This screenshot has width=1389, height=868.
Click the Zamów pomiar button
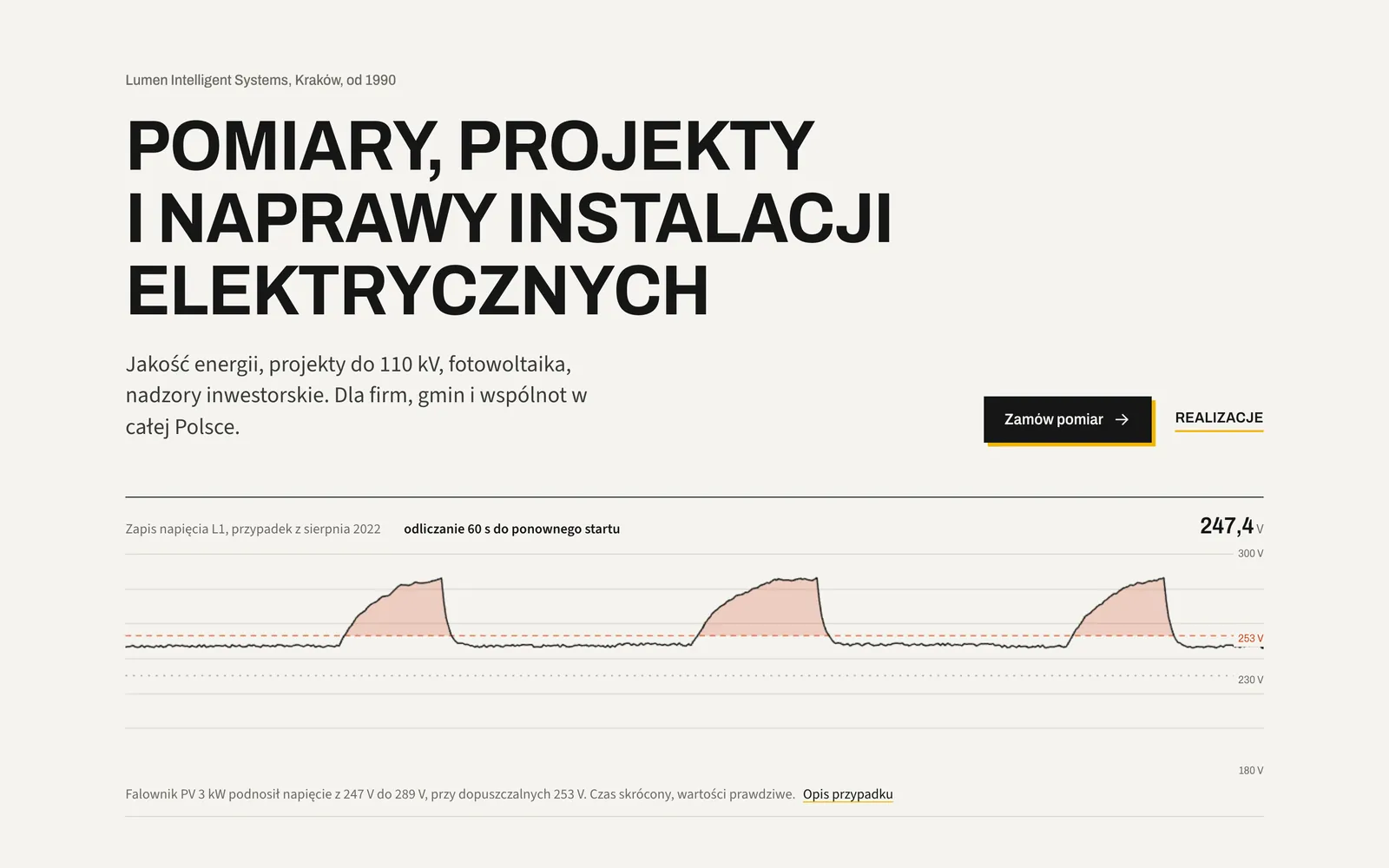(1067, 419)
